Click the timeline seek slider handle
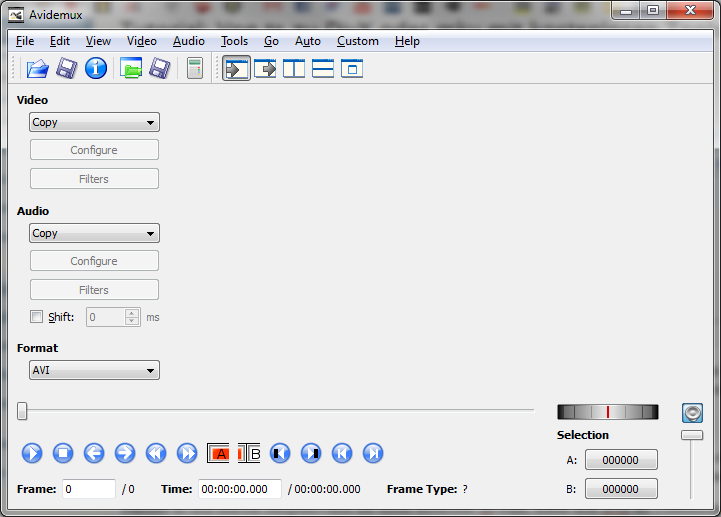Viewport: 721px width, 517px height. click(x=22, y=411)
